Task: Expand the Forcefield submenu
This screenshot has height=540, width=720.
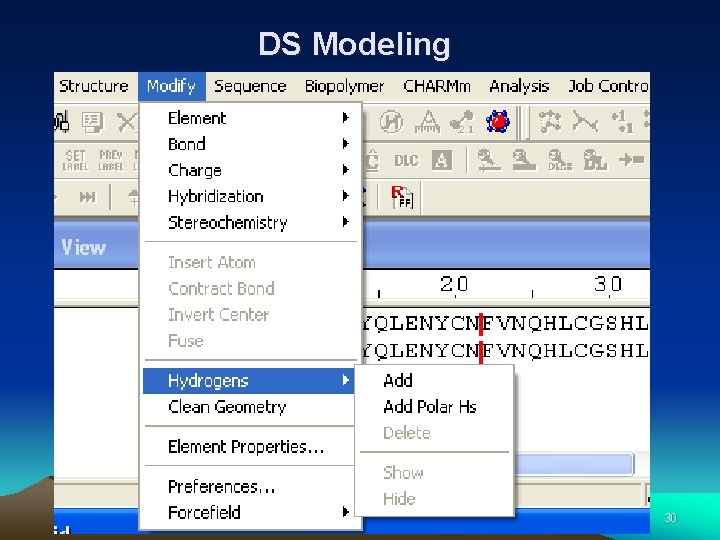Action: tap(251, 512)
